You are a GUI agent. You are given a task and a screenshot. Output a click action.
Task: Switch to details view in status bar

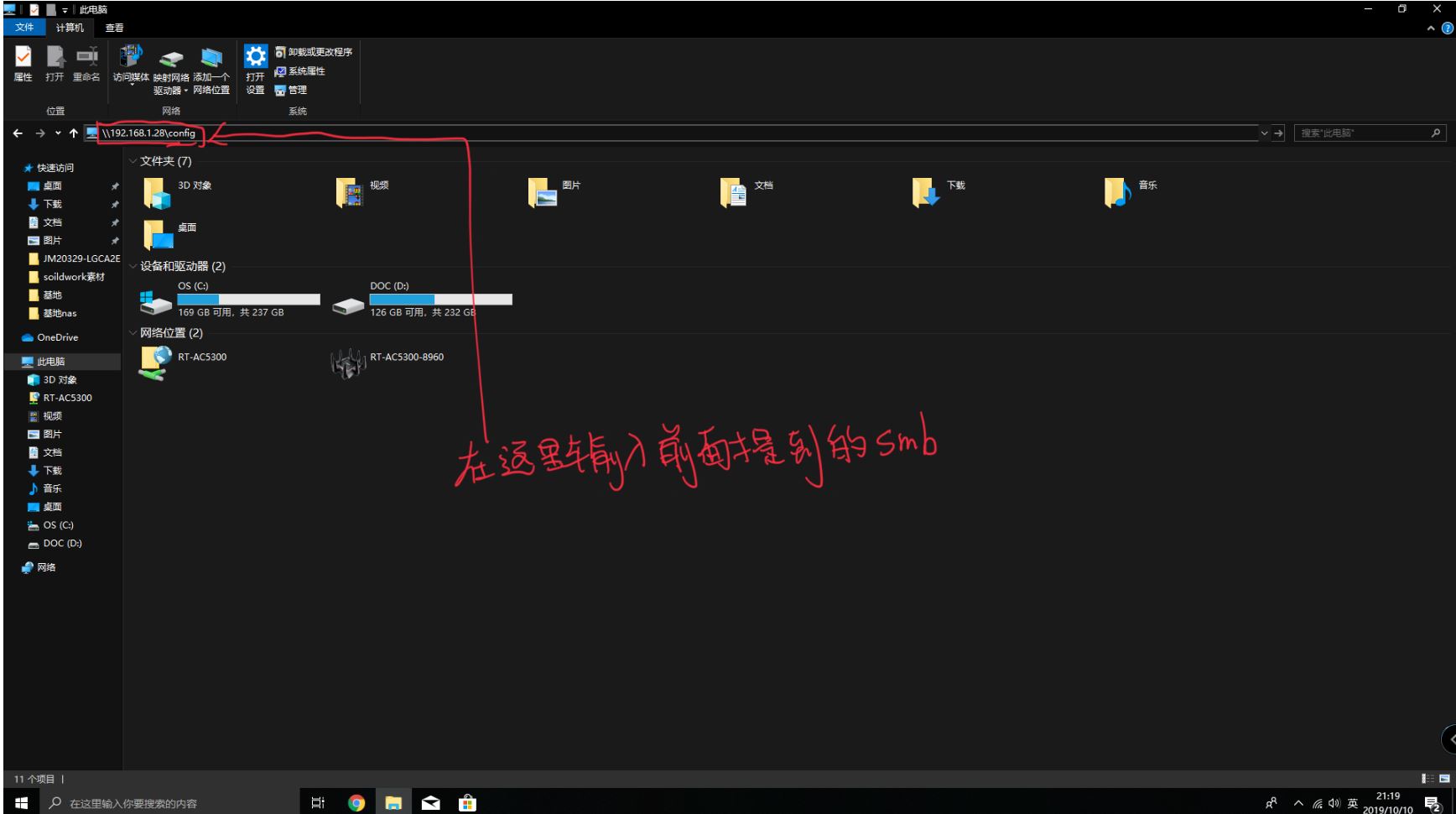pyautogui.click(x=1427, y=779)
